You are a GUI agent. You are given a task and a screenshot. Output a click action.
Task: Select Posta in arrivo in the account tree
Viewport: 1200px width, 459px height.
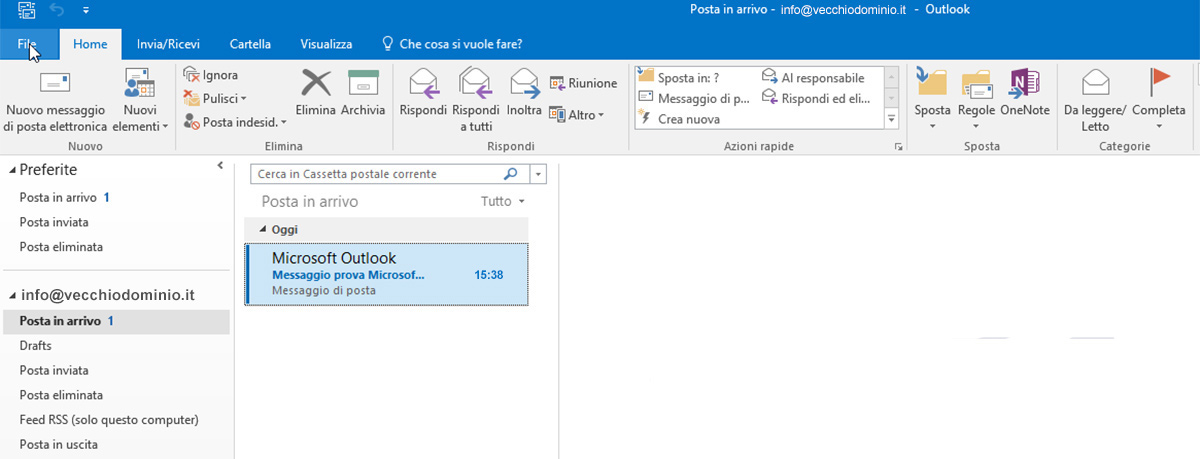click(115, 321)
